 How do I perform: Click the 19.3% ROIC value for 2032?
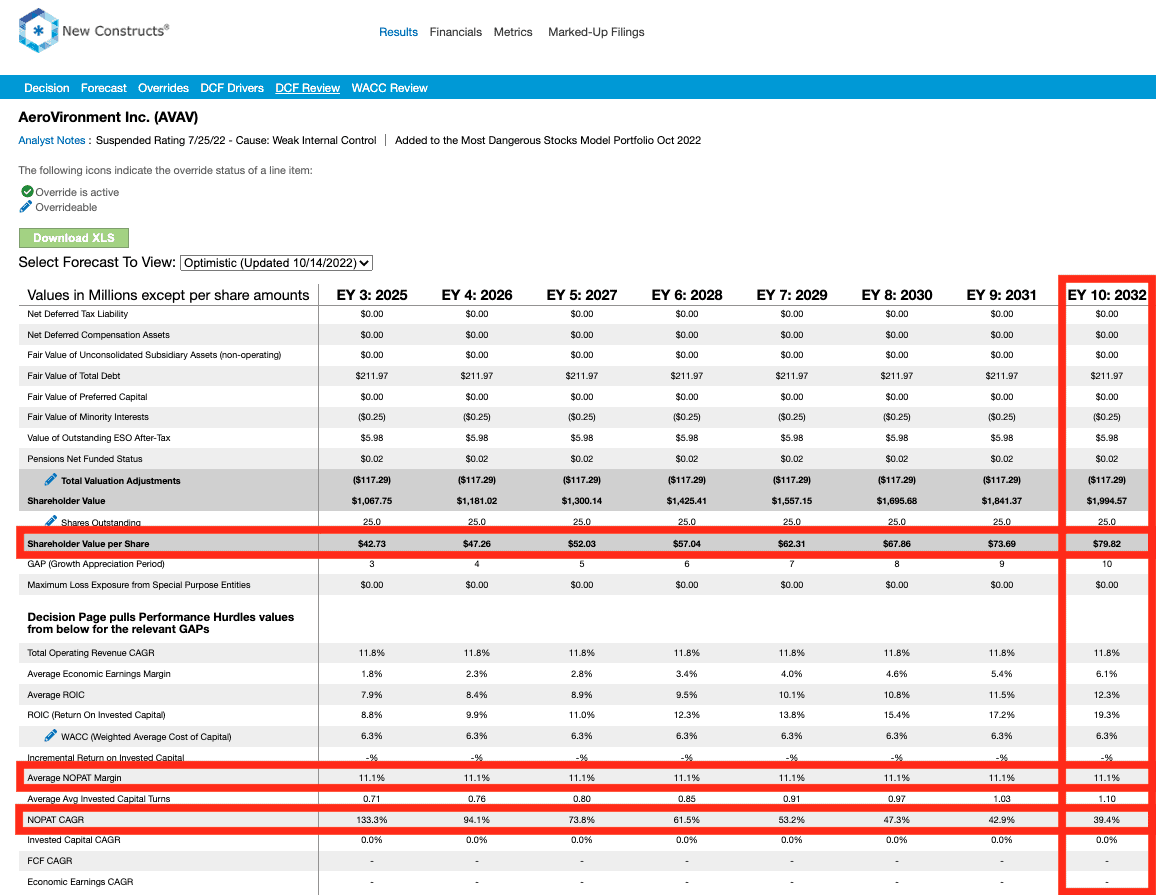point(1107,715)
